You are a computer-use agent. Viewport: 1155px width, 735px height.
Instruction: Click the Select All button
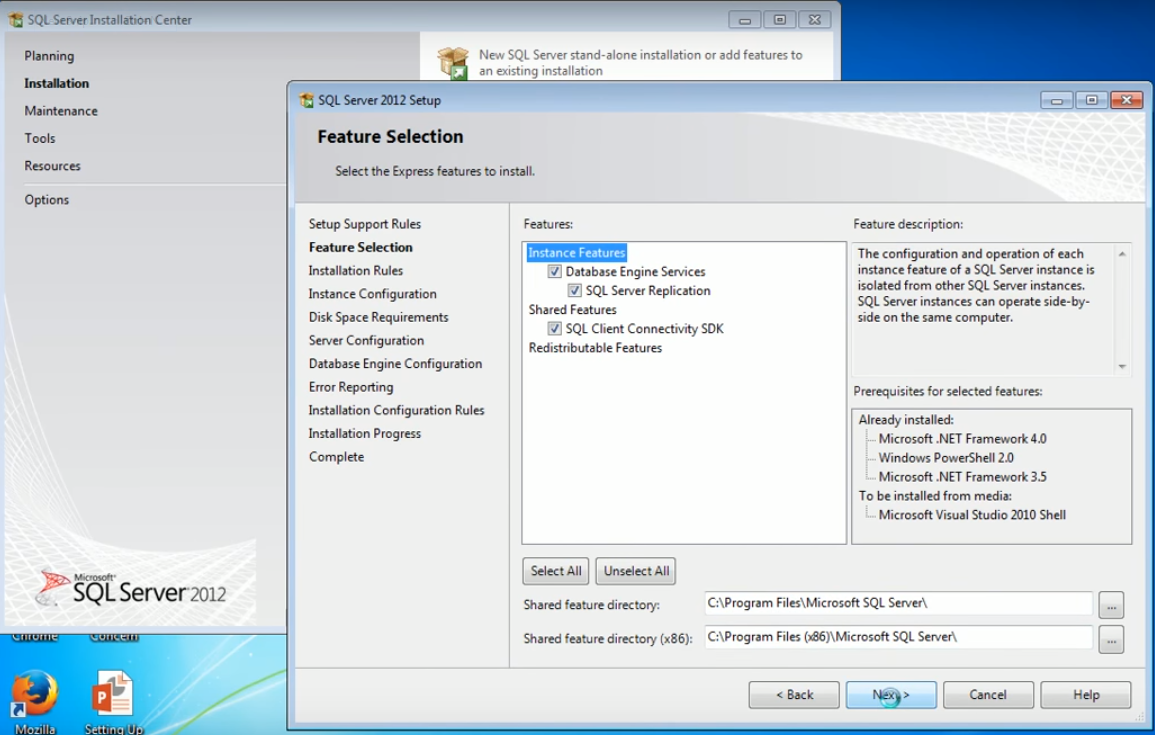tap(556, 571)
